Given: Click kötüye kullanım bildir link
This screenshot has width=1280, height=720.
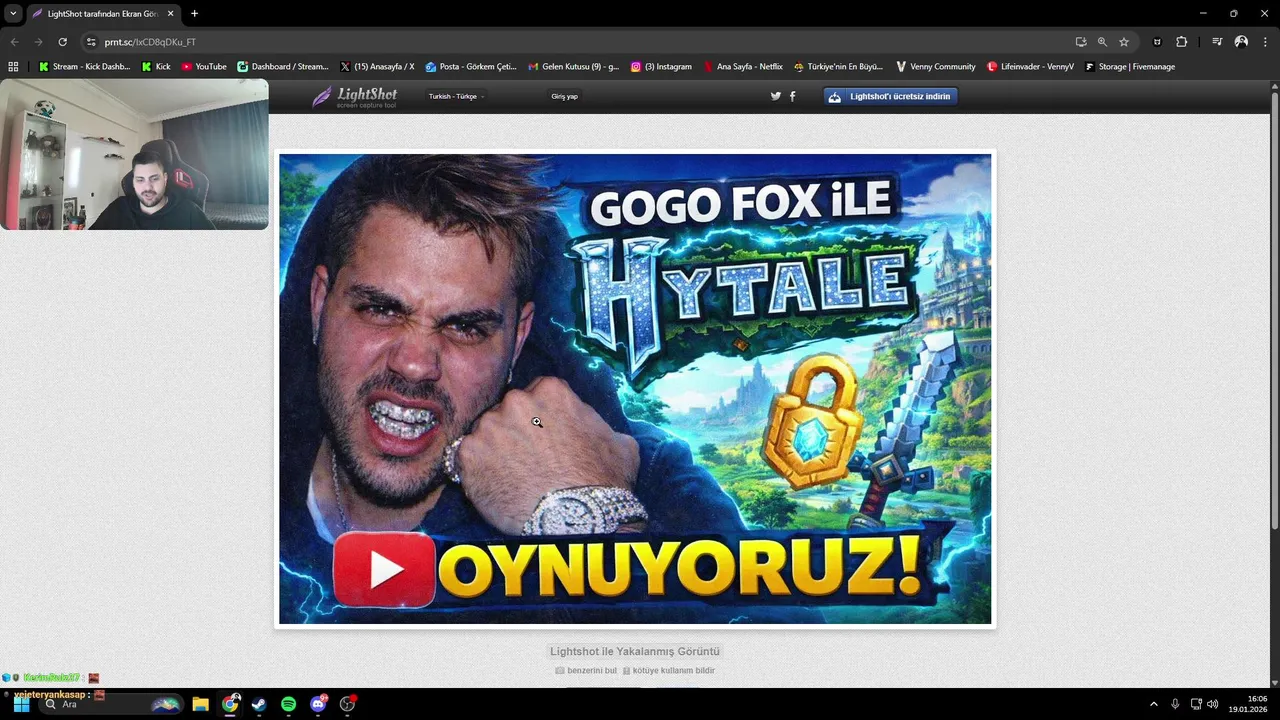Looking at the screenshot, I should (x=669, y=671).
